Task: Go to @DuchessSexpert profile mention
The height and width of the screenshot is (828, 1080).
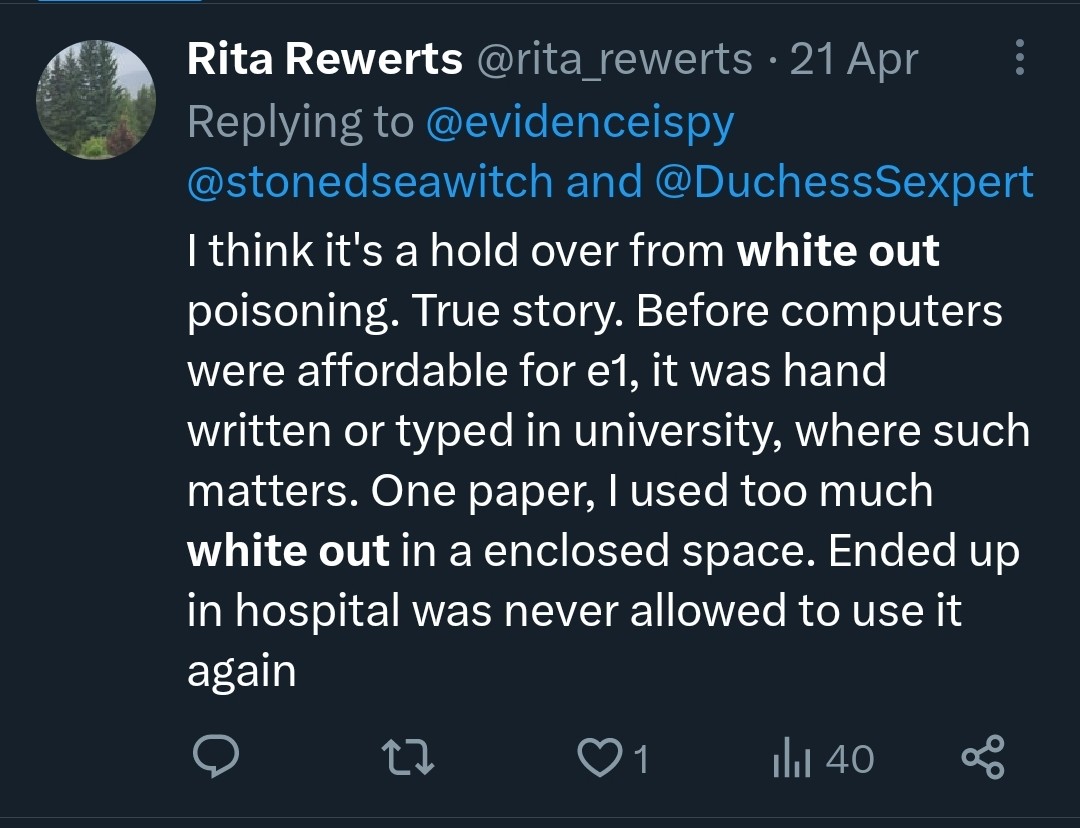Action: pos(845,183)
